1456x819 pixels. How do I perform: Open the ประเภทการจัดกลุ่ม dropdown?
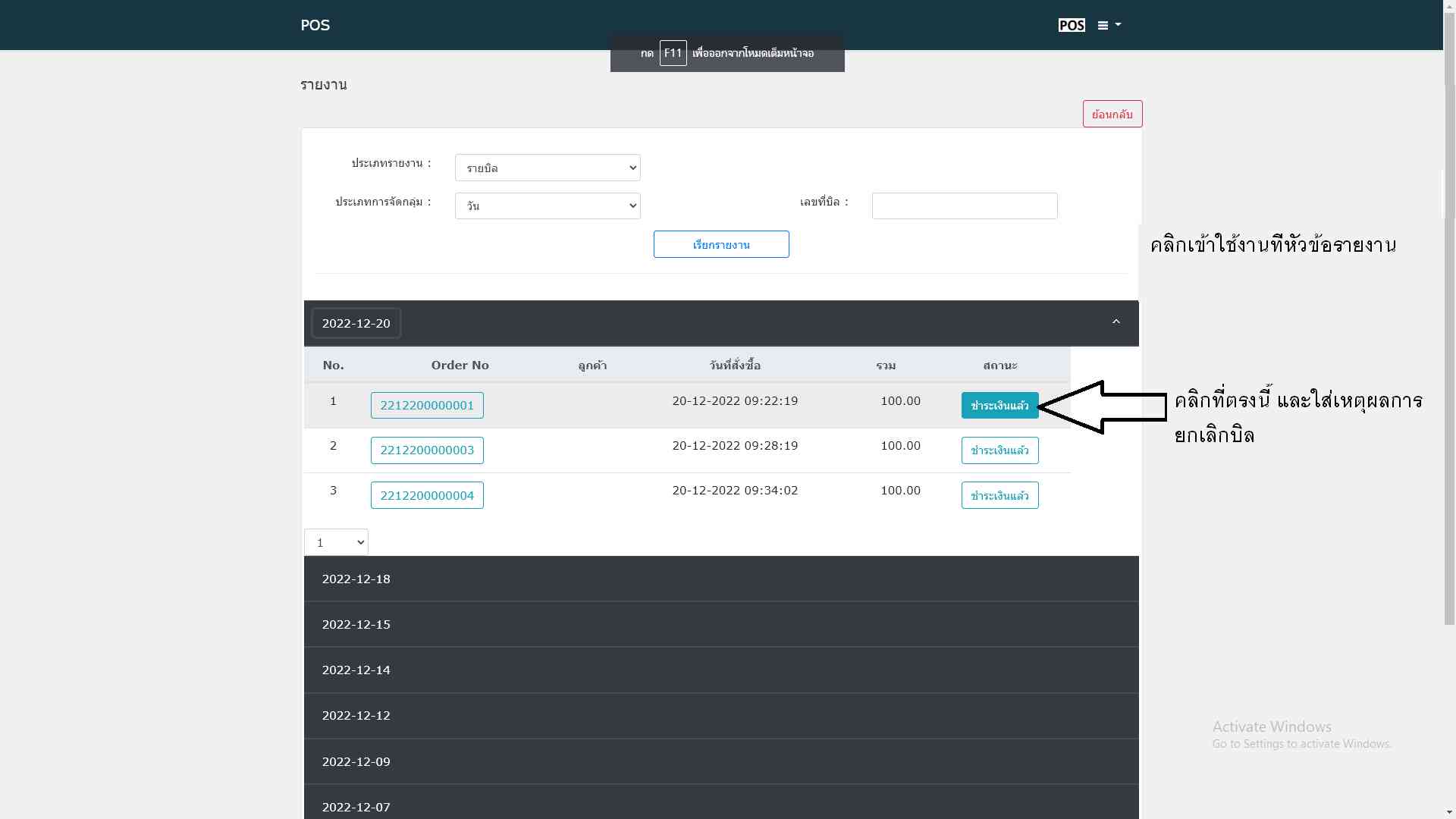pos(547,206)
